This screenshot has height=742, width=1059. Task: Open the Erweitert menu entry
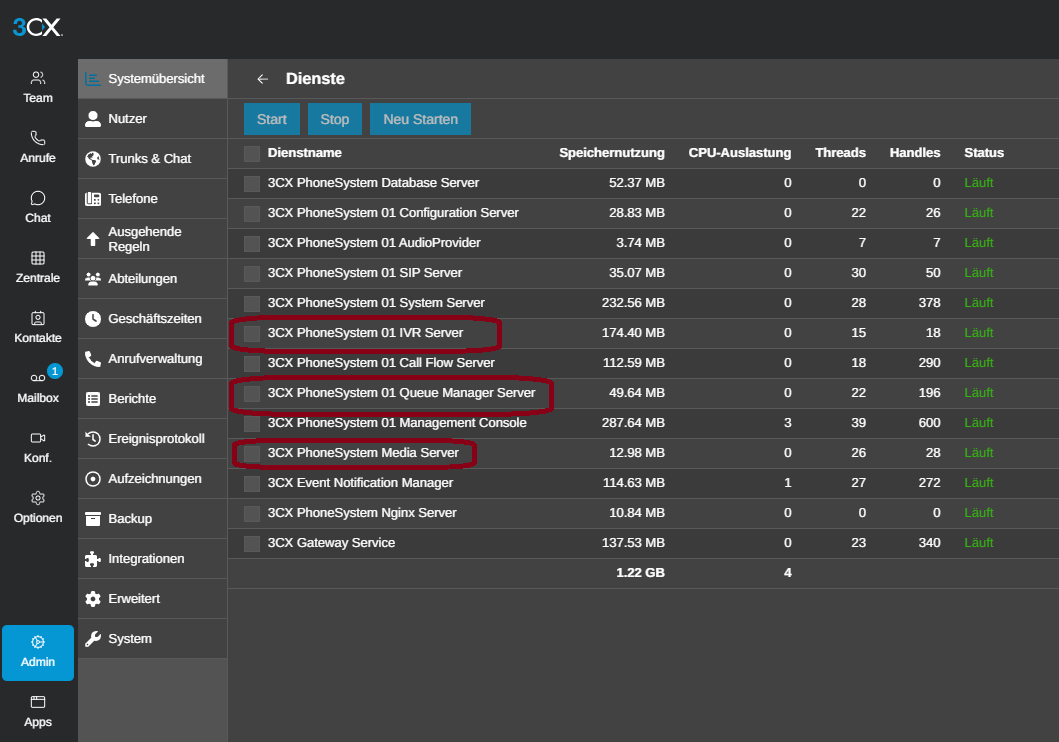(x=153, y=599)
